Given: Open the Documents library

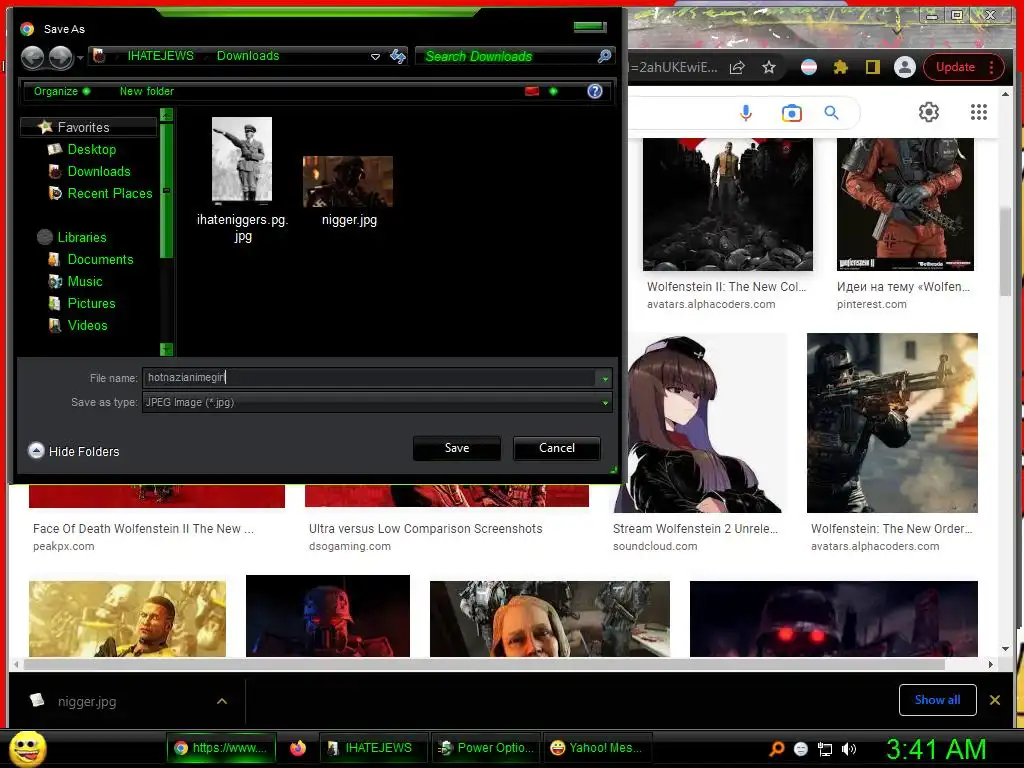Looking at the screenshot, I should (x=100, y=260).
